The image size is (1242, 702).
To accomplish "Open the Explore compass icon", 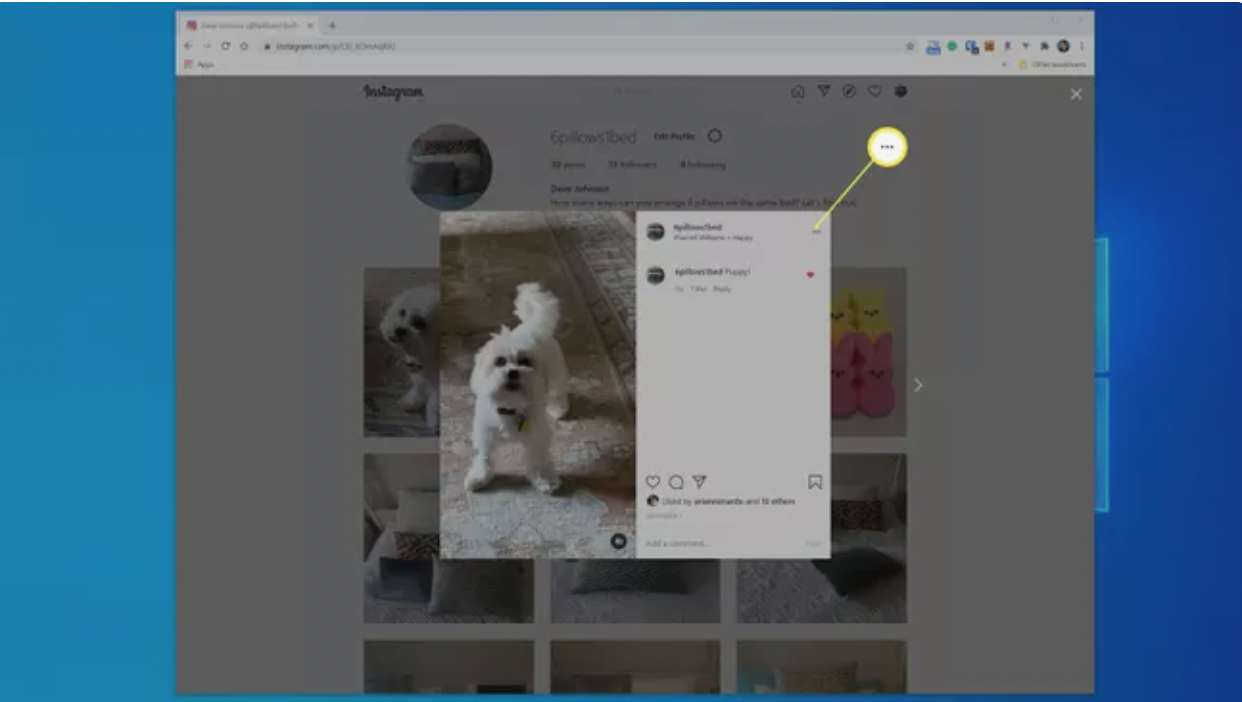I will click(849, 92).
